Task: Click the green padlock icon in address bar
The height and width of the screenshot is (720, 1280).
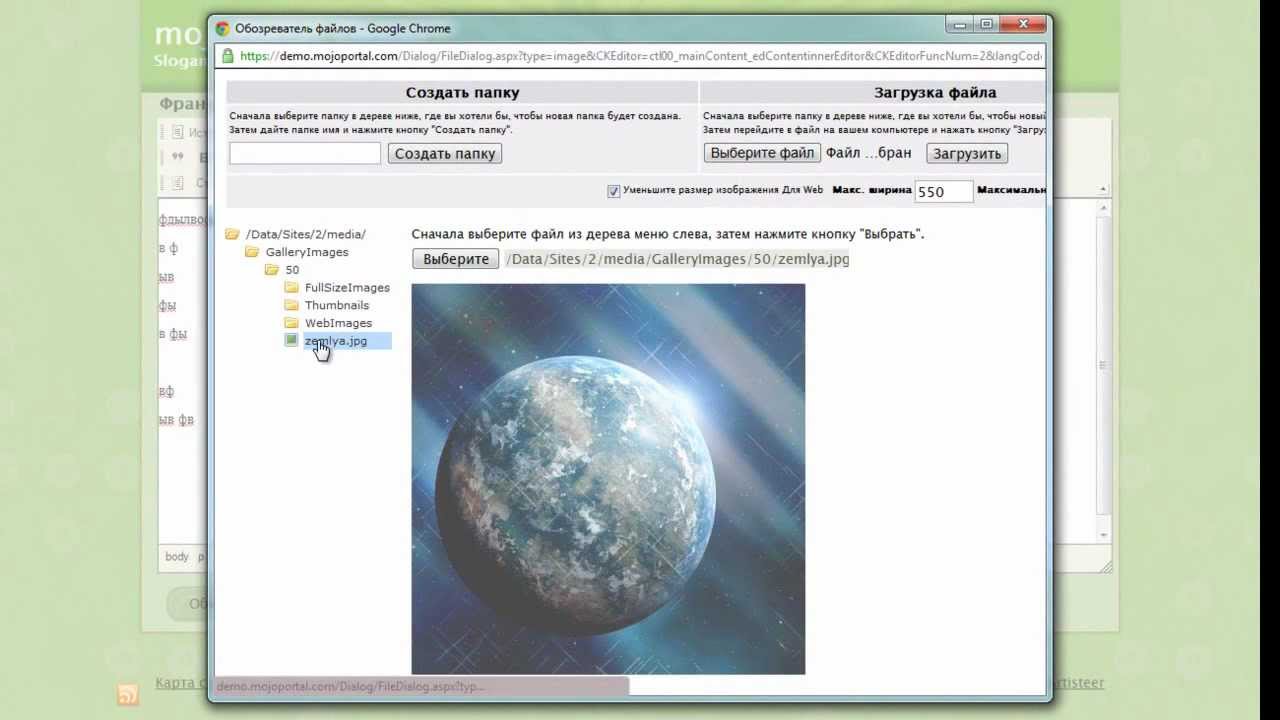Action: point(228,56)
